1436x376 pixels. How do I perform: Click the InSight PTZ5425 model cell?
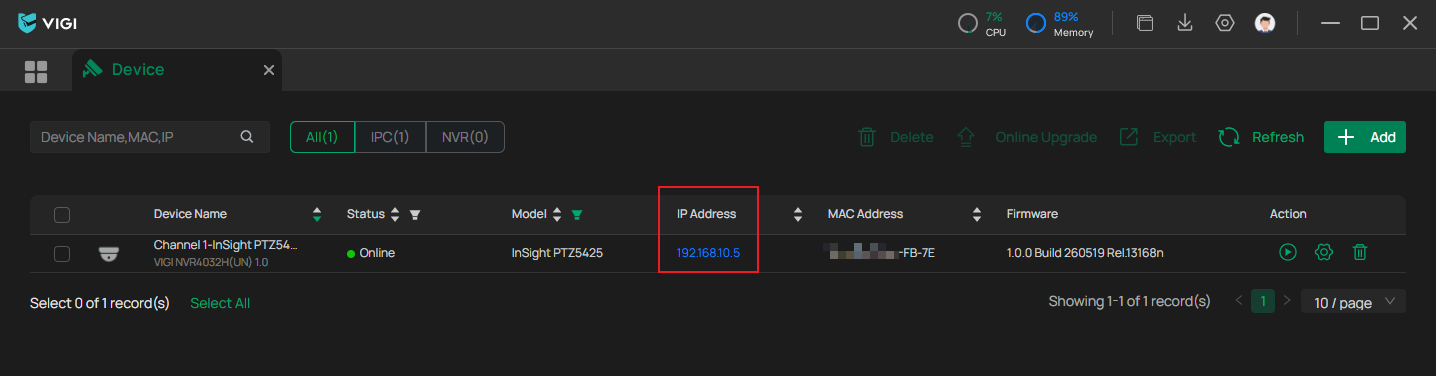click(x=557, y=253)
